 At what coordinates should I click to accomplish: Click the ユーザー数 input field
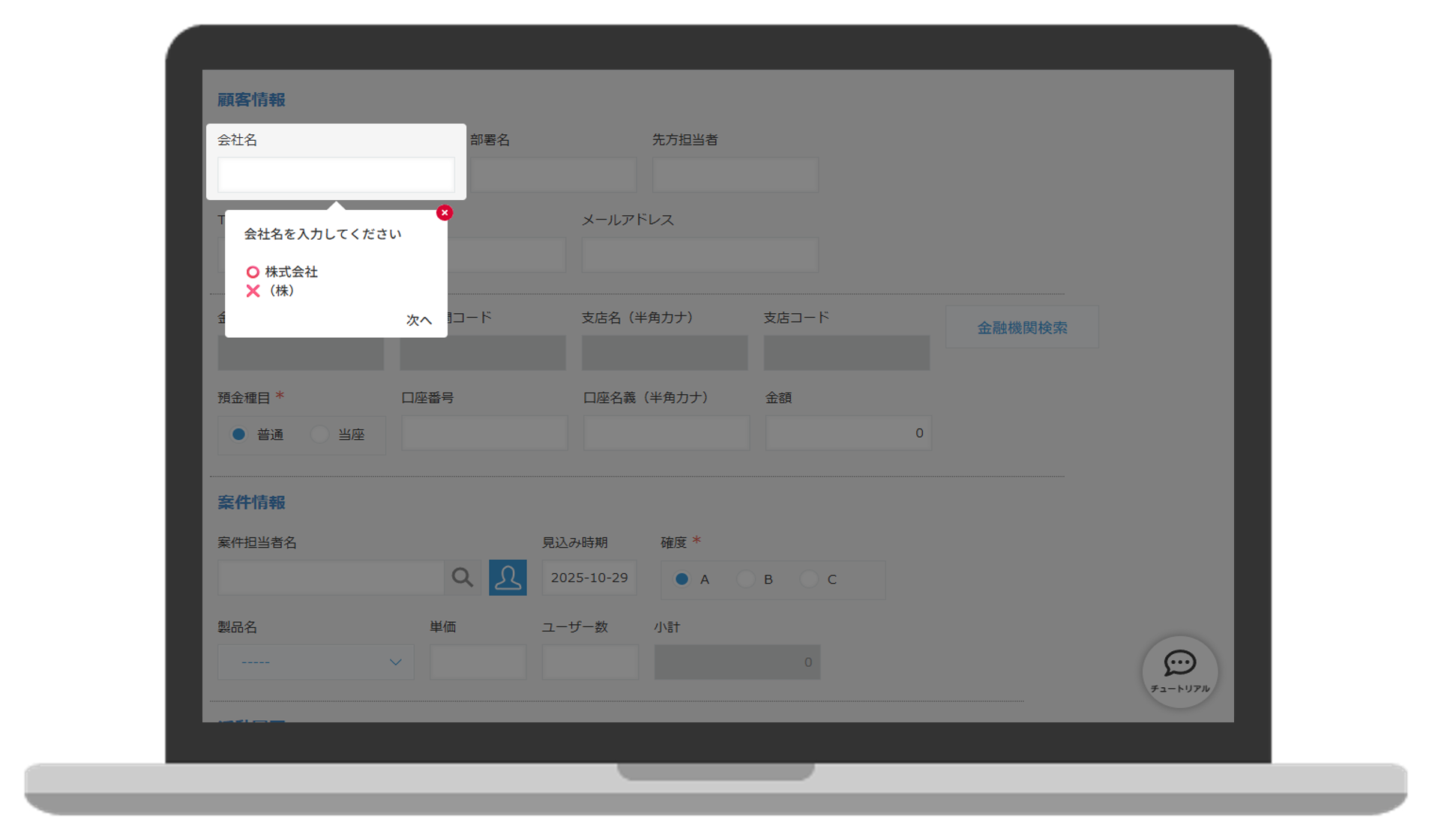coord(590,662)
